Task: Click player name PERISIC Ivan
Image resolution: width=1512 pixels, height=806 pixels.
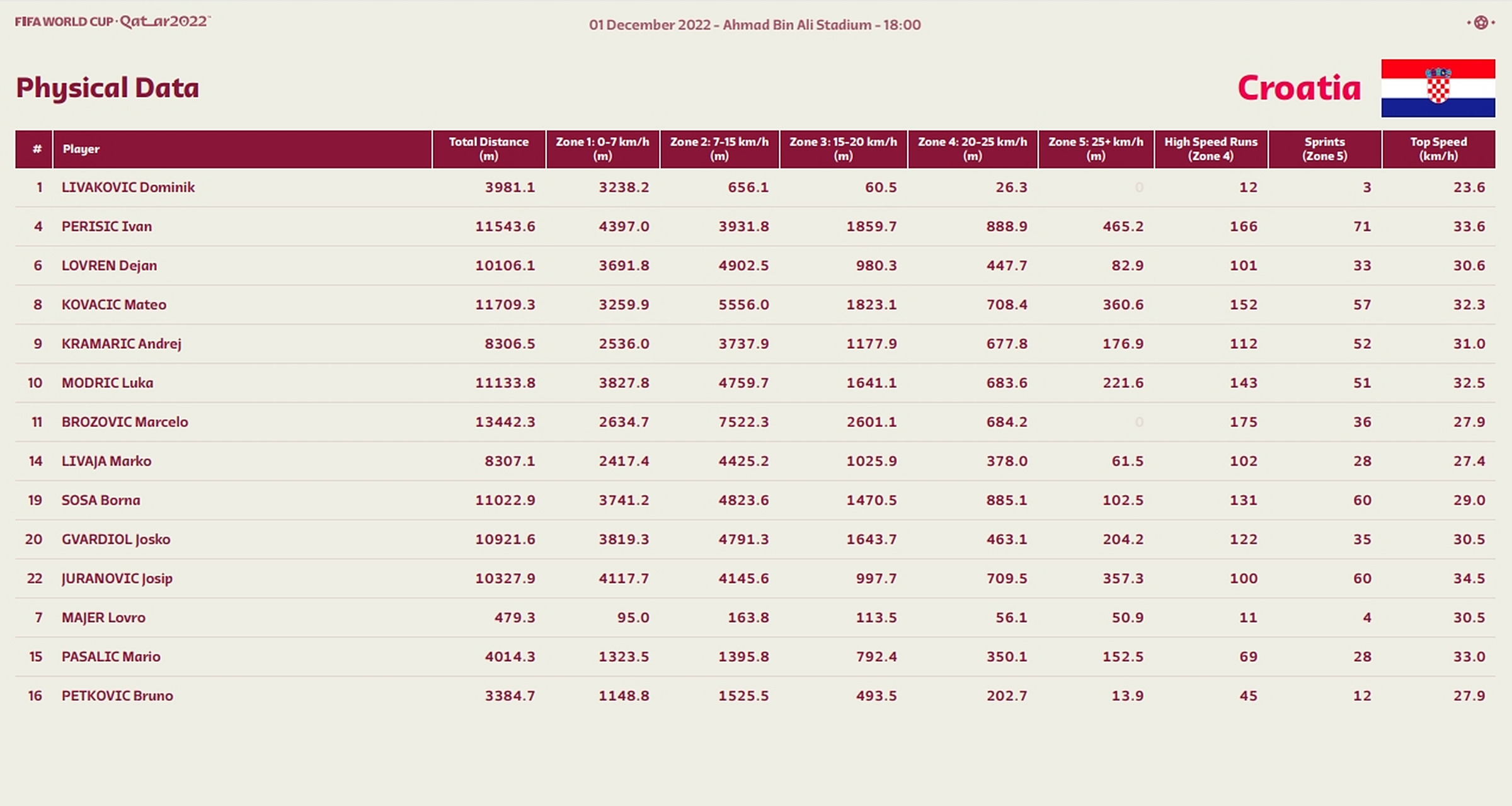Action: pos(106,227)
